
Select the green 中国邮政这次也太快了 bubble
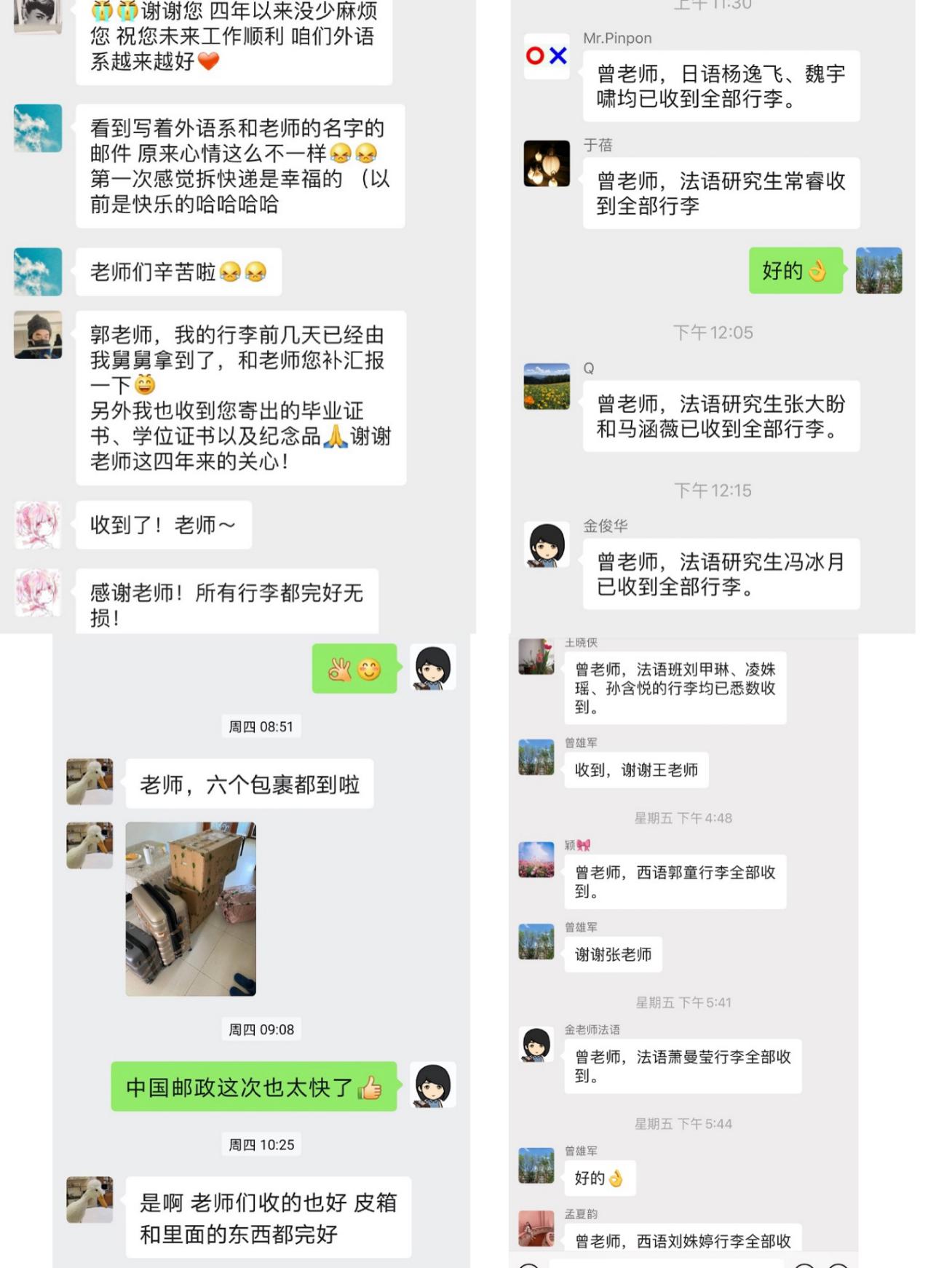pyautogui.click(x=254, y=1086)
